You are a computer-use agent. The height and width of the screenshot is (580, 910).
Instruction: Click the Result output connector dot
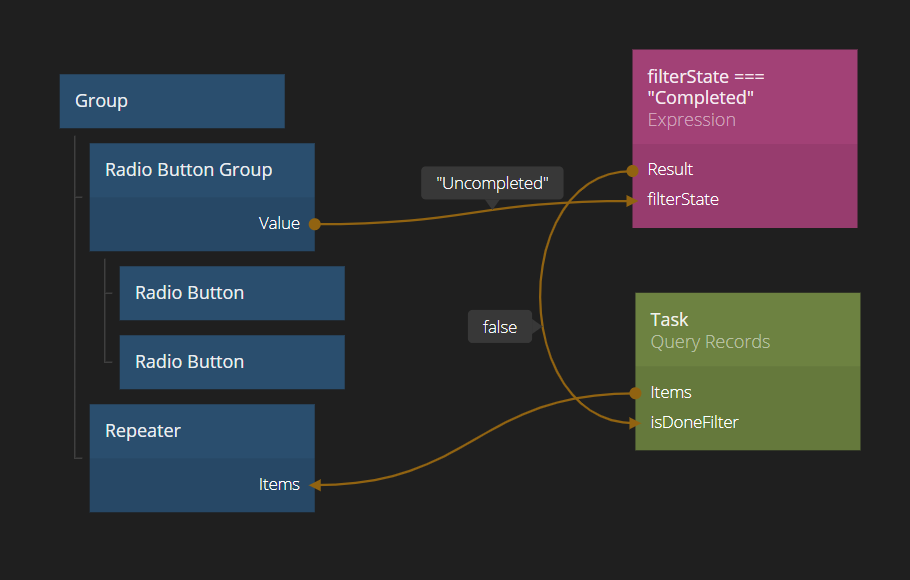click(632, 170)
